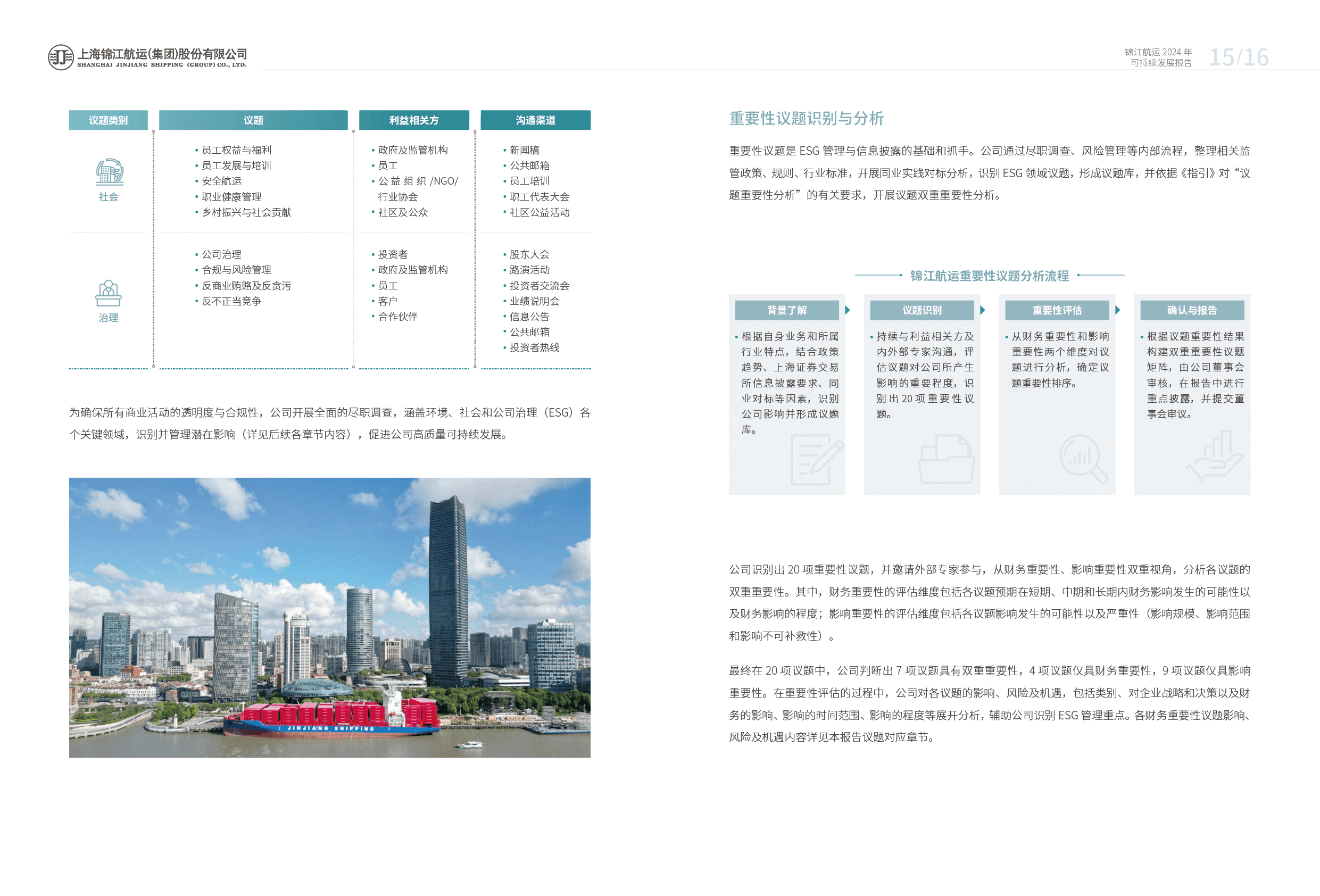Viewport: 1320px width, 896px height.
Task: Click the document-and-pencil icon in 背景了解 card
Action: click(816, 460)
